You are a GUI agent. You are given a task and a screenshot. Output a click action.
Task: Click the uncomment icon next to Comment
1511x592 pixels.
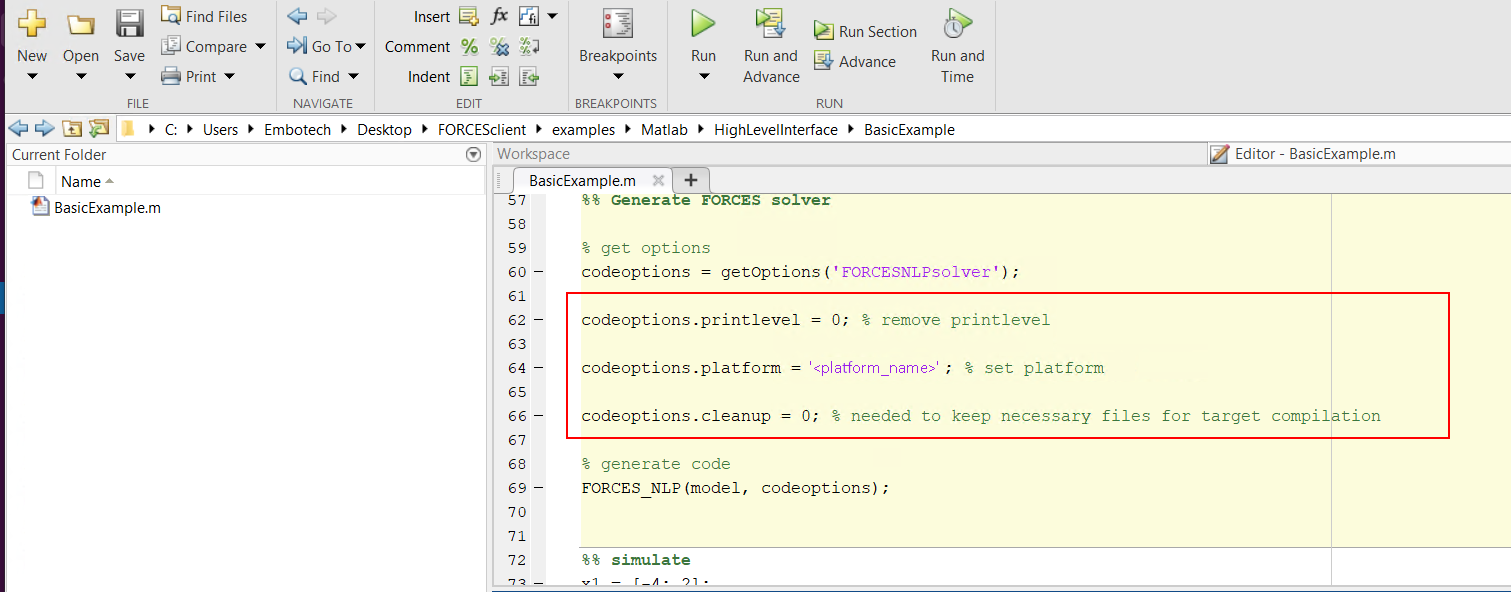click(x=499, y=47)
